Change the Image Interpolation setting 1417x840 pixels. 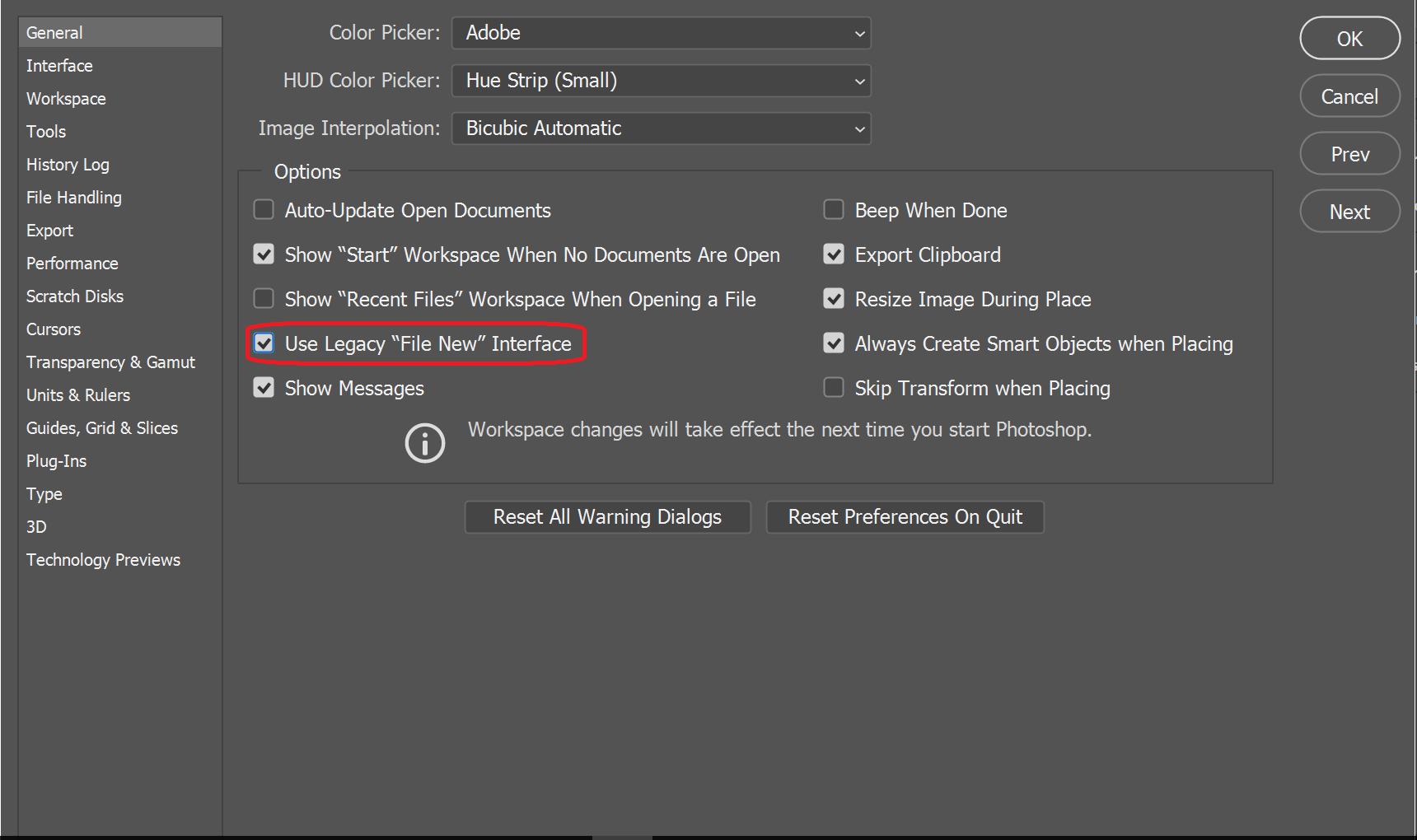tap(660, 128)
